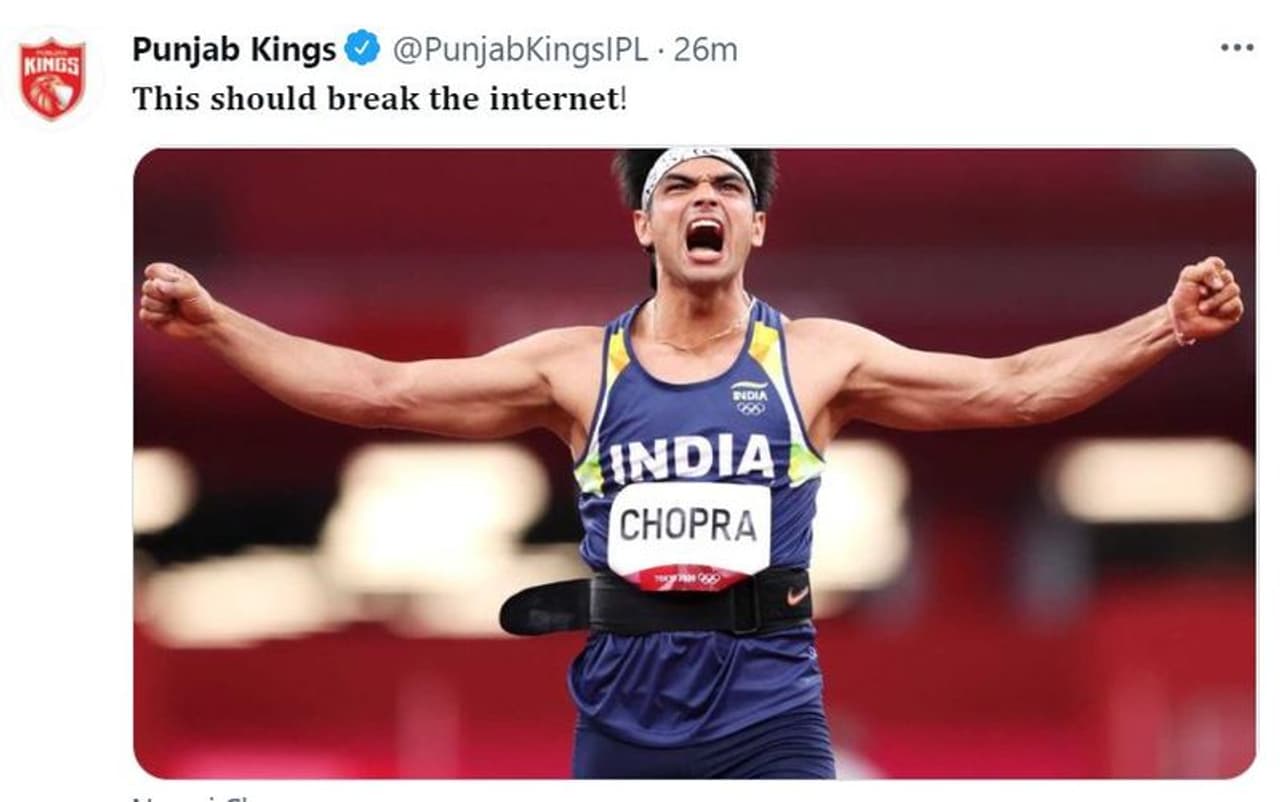Click the blue verified badge

[362, 48]
